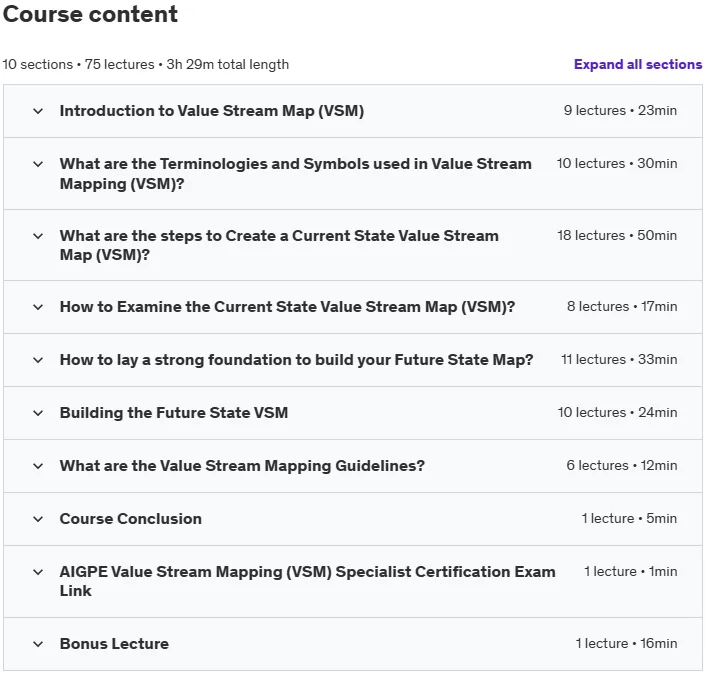Click chevron beside Building the Future State VSM
706x674 pixels.
(38, 413)
